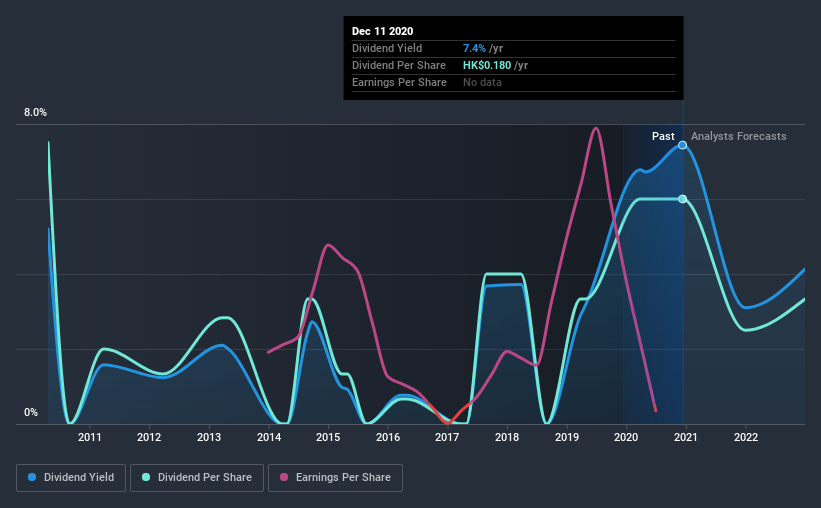Click the 2020 year axis label
The height and width of the screenshot is (508, 821).
[x=626, y=437]
